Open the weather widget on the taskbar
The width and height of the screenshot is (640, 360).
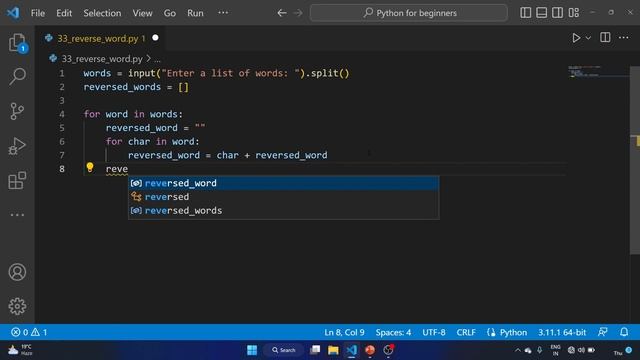(x=20, y=350)
